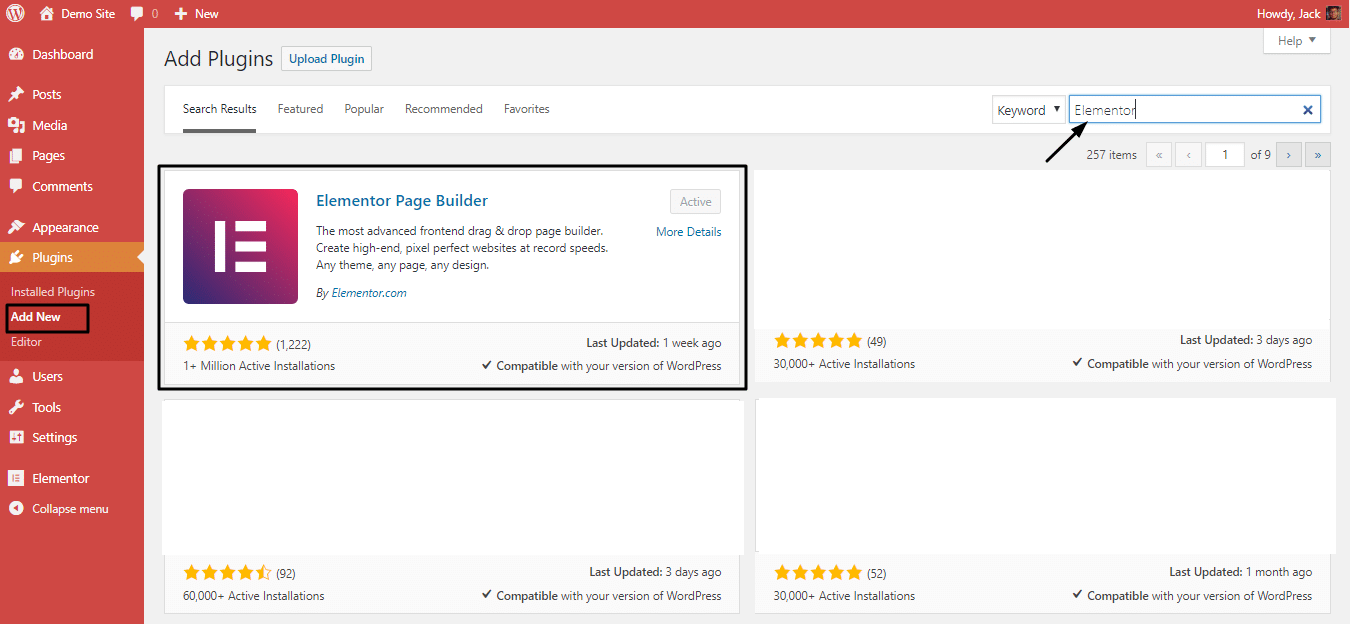Open the New content menu
Viewport: 1350px width, 624px height.
click(196, 14)
